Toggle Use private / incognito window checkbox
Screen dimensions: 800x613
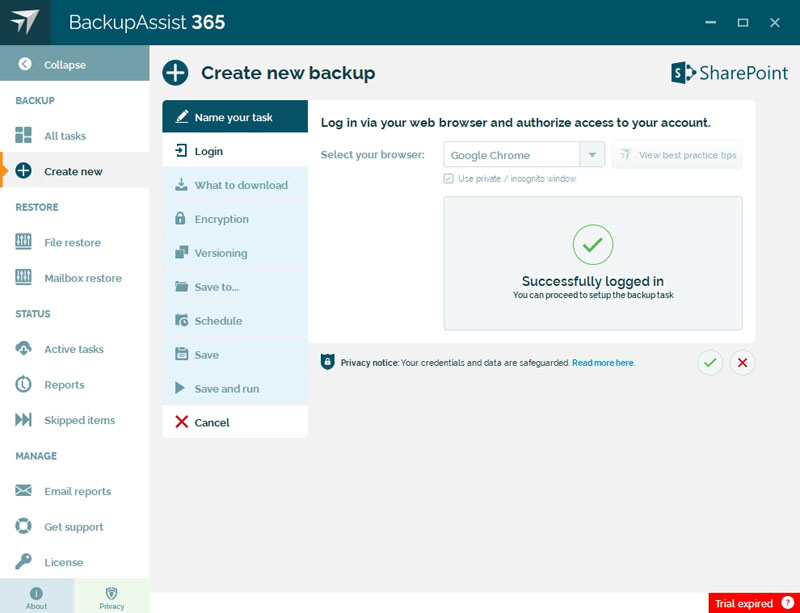point(448,179)
